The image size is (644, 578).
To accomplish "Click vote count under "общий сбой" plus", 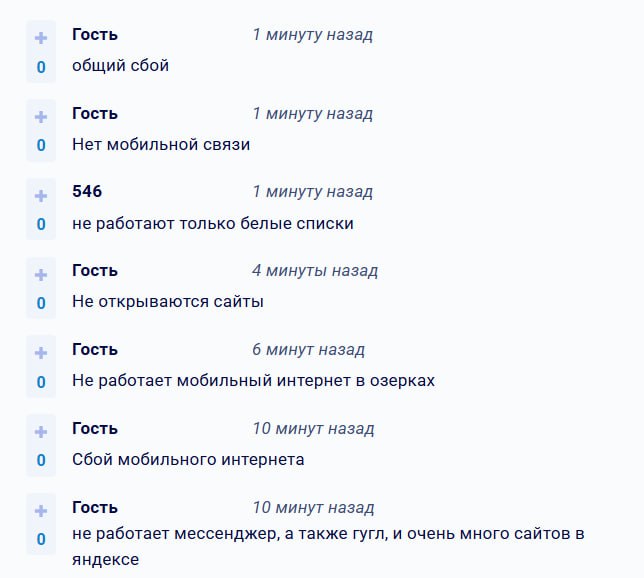I will tap(41, 67).
